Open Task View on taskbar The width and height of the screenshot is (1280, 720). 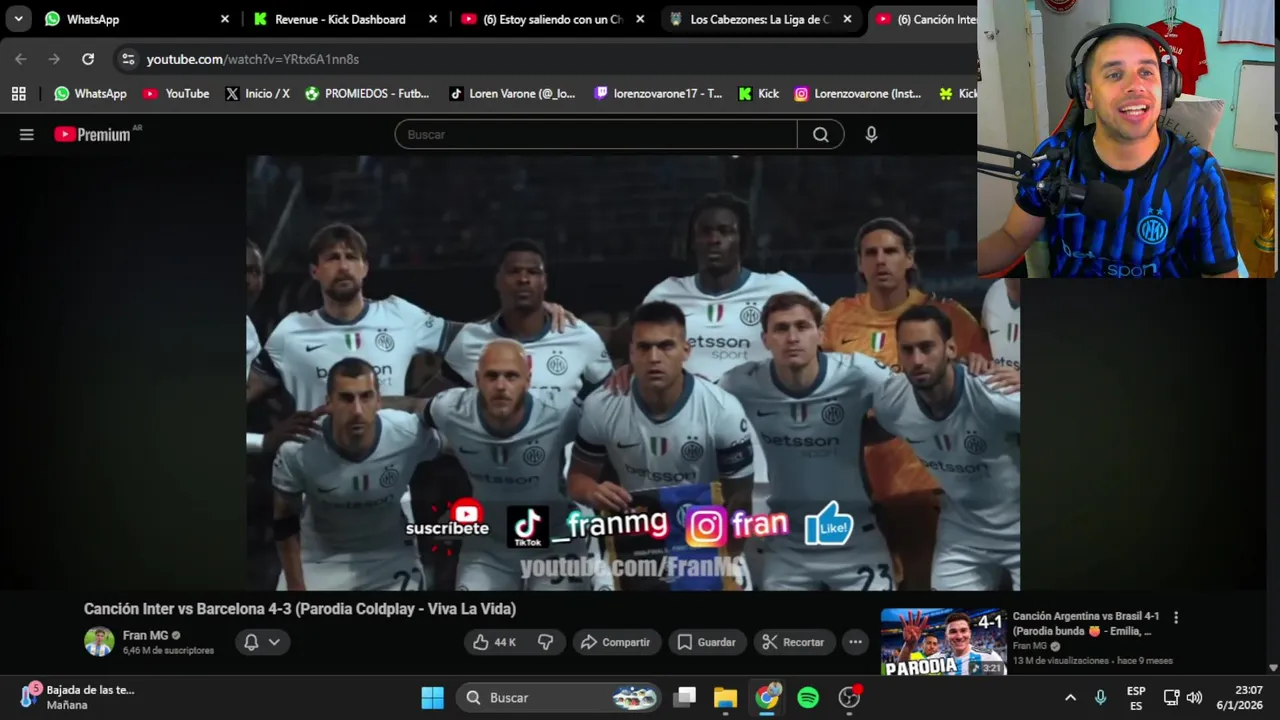click(685, 697)
